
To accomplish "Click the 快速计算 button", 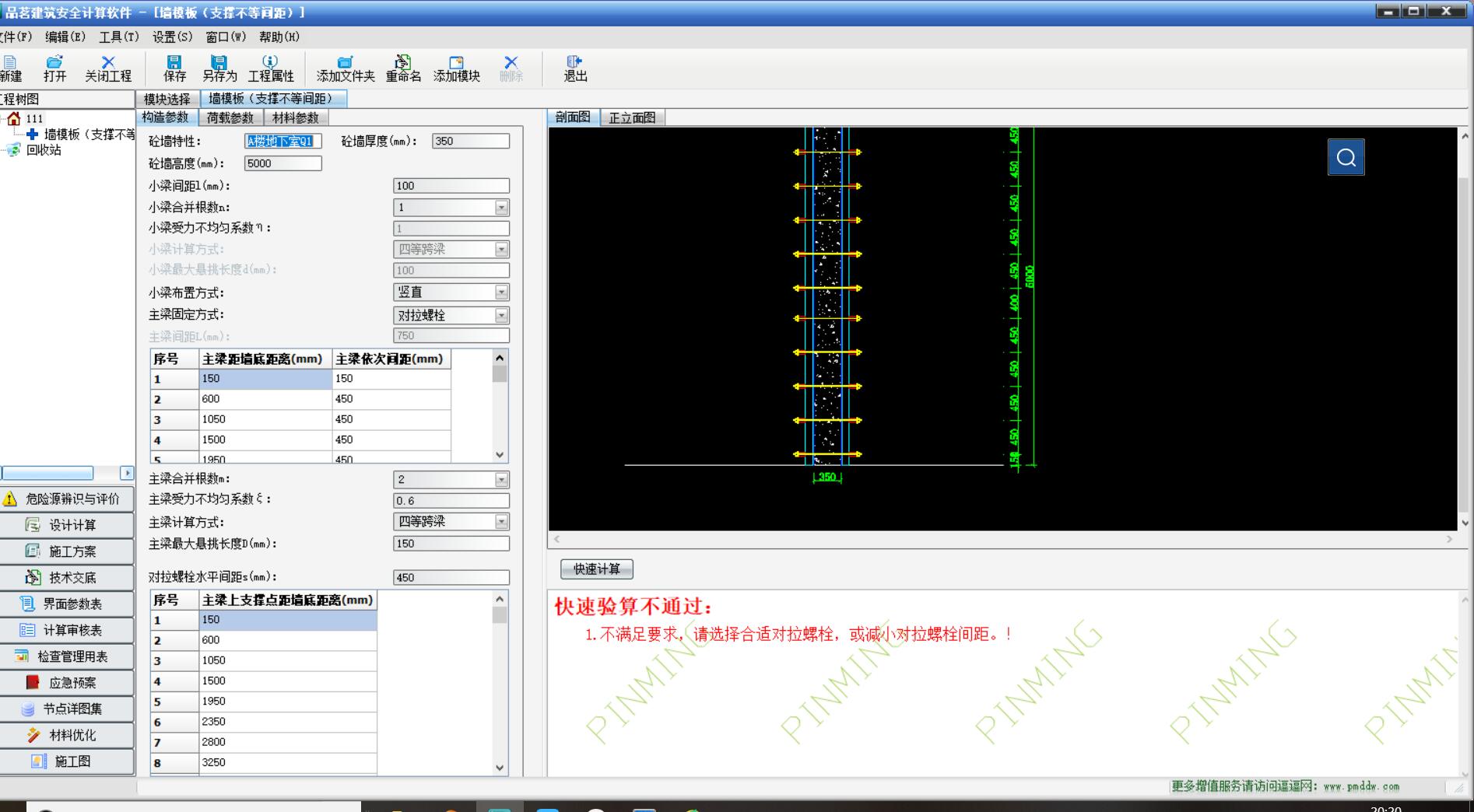I will [x=597, y=569].
